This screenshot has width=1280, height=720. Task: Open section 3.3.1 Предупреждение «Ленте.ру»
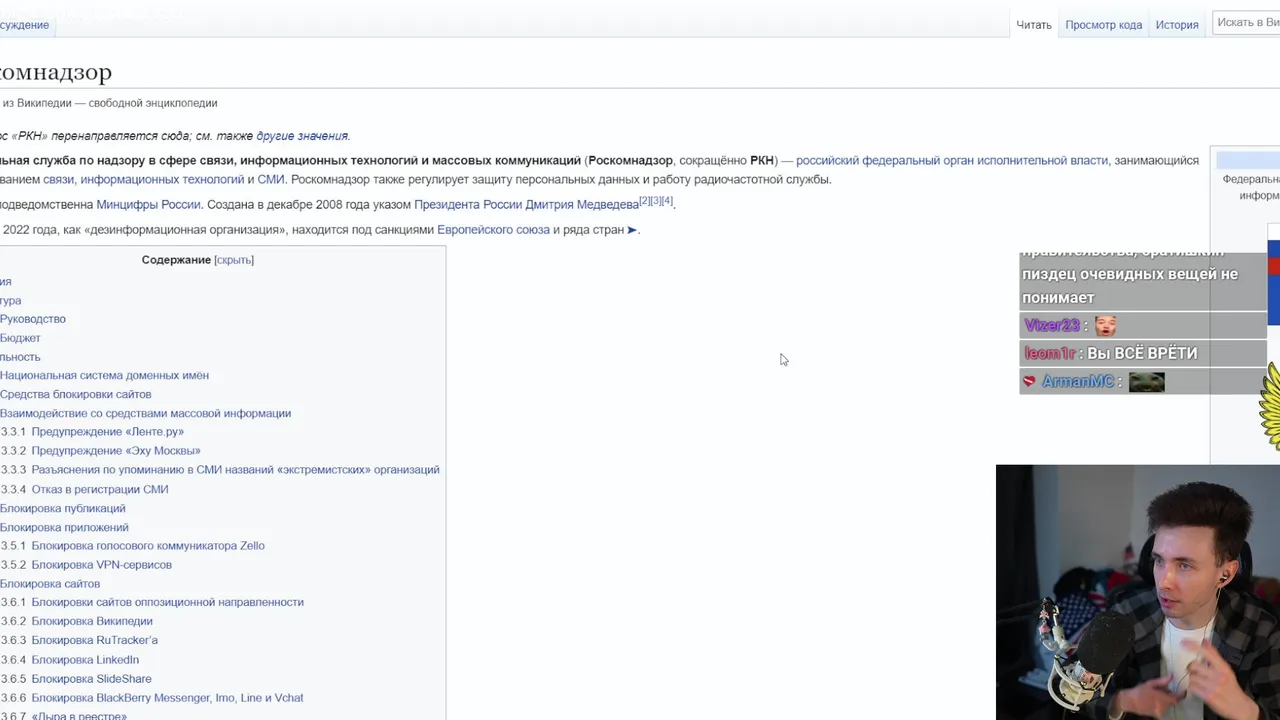(92, 432)
